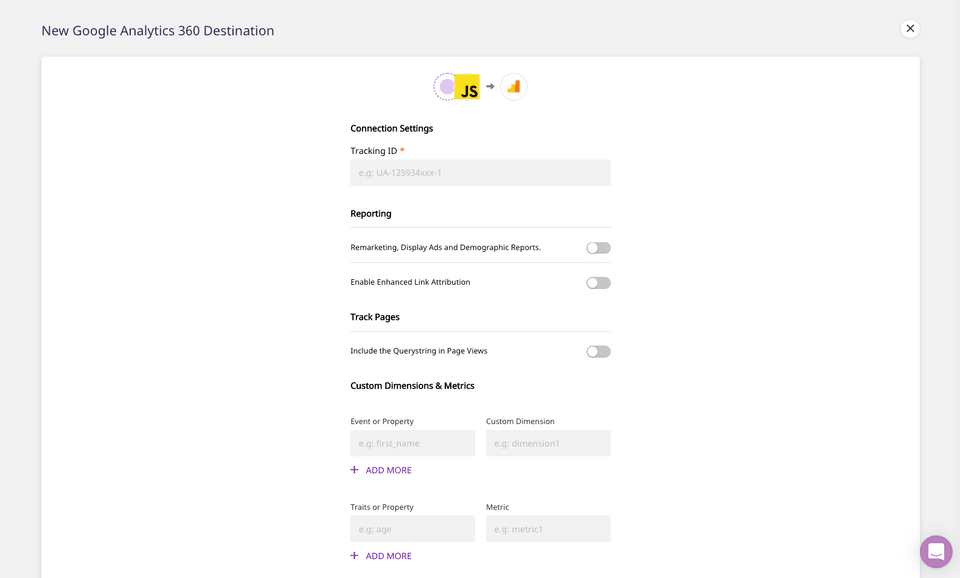Open the Intercom chat bubble
This screenshot has height=578, width=960.
936,551
